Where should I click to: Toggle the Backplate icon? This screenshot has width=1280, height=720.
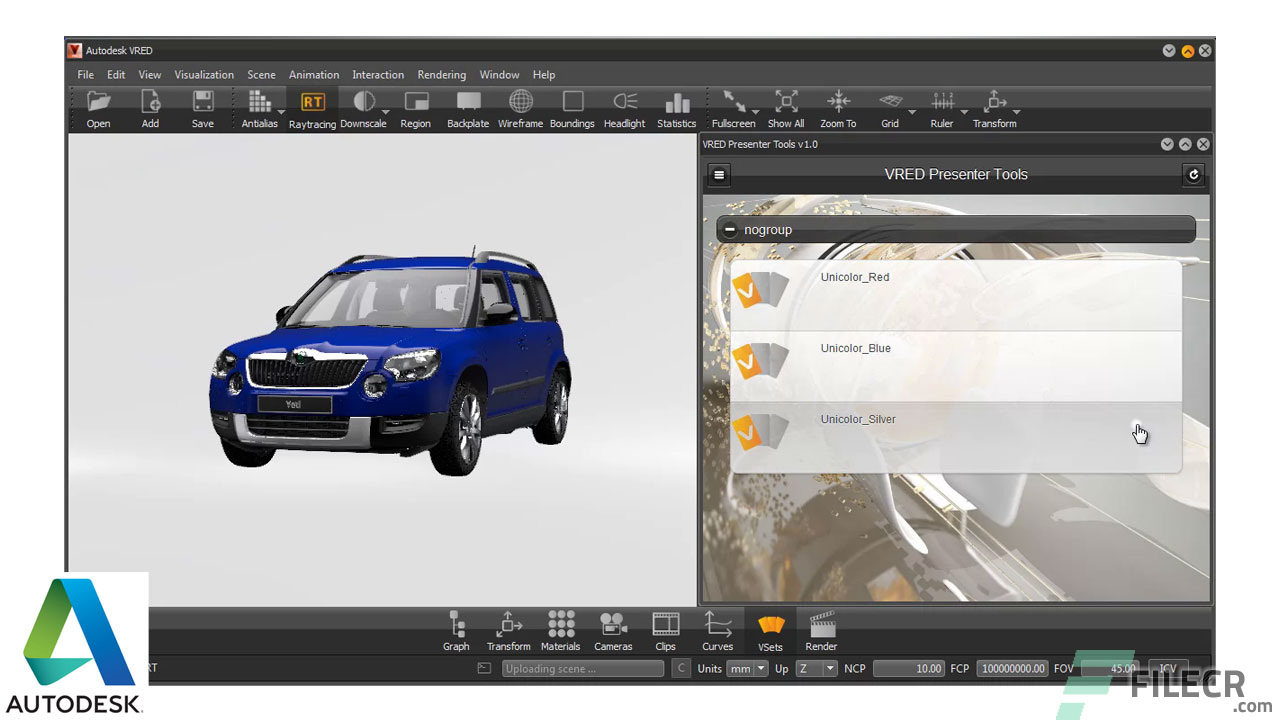[x=468, y=101]
